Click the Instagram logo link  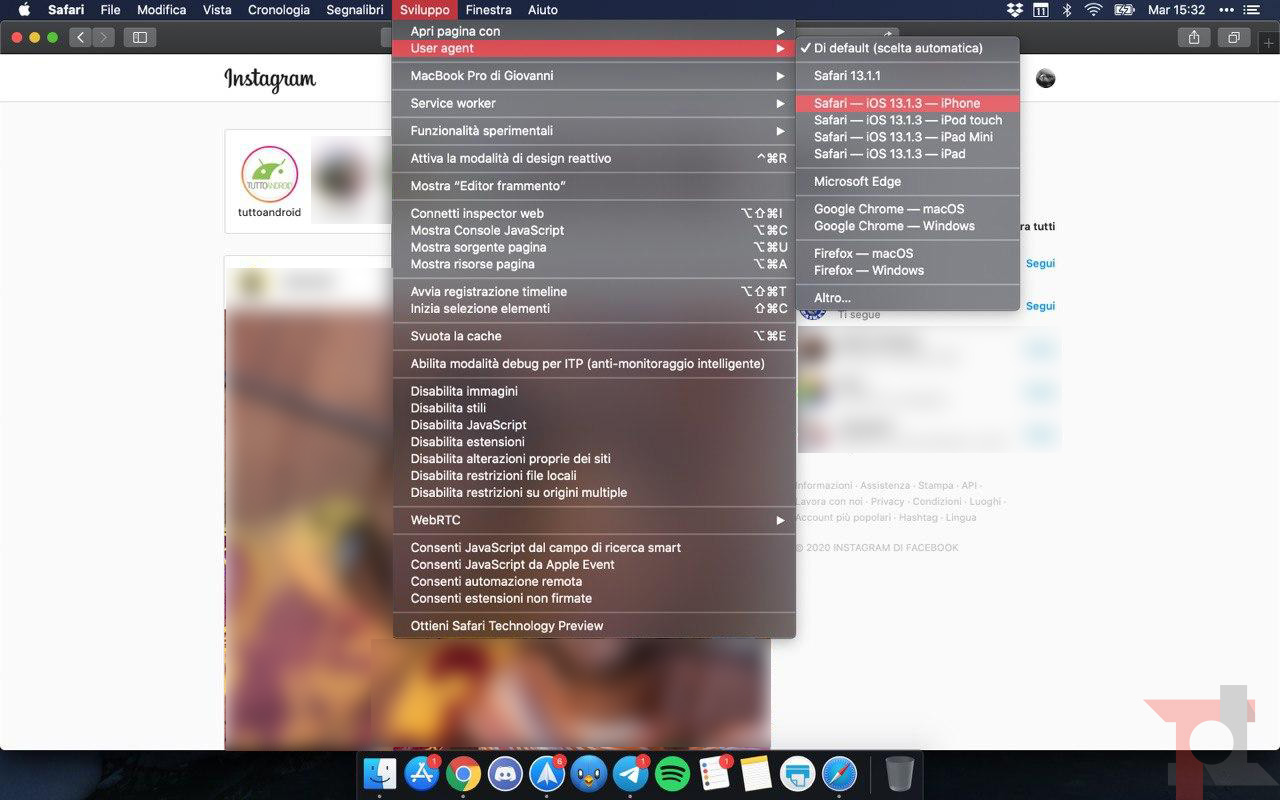(x=269, y=79)
